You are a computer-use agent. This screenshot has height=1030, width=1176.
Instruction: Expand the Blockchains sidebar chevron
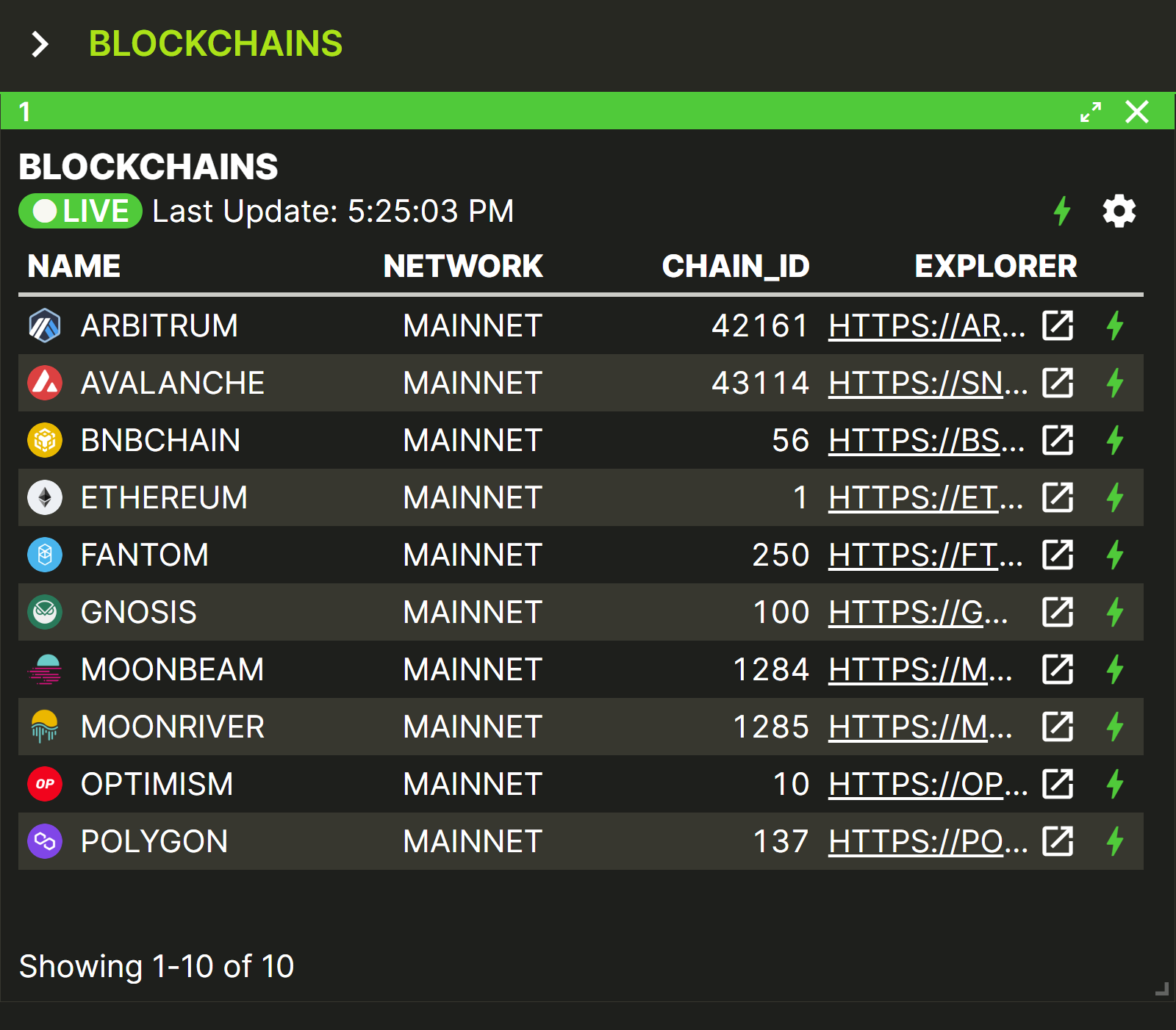click(x=40, y=44)
